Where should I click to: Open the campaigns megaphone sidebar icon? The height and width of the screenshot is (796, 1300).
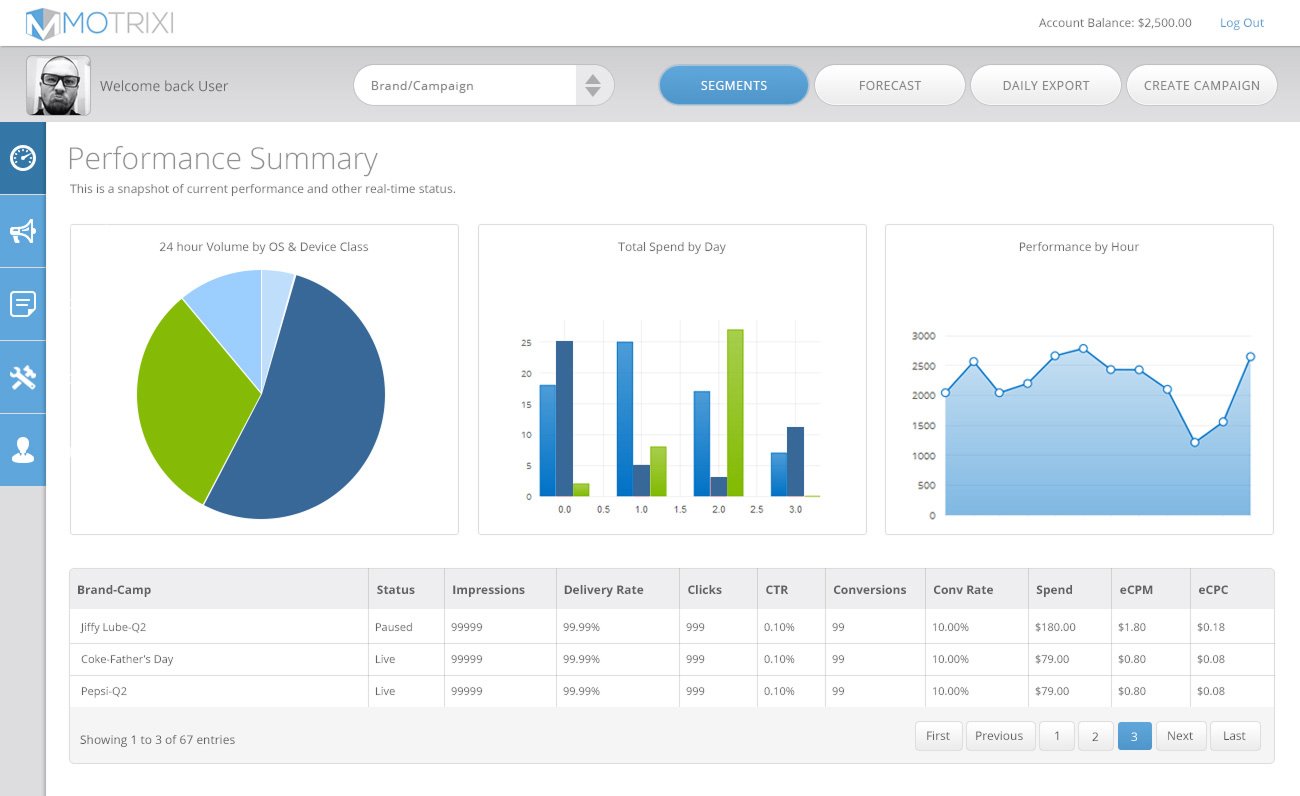tap(23, 232)
